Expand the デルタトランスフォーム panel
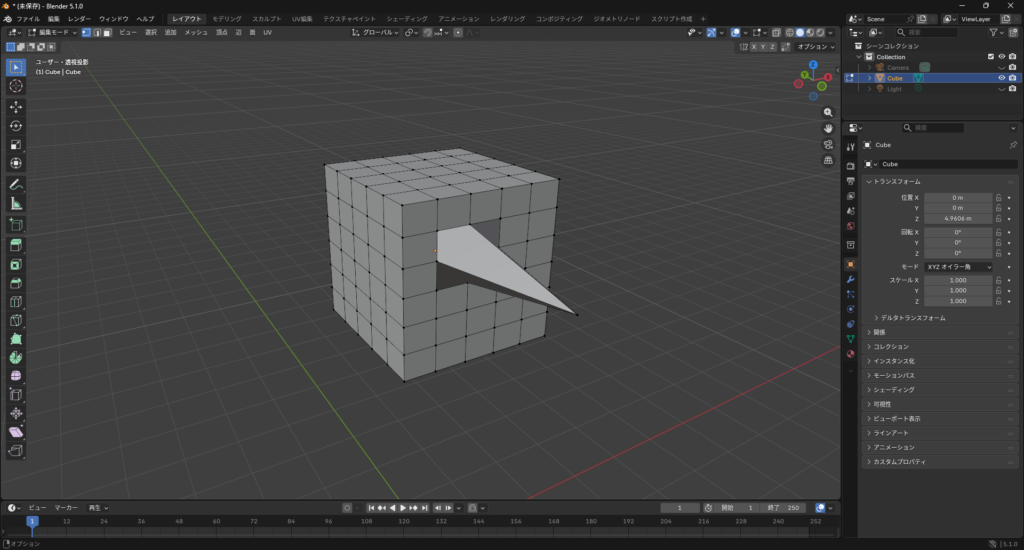Image resolution: width=1024 pixels, height=550 pixels. (x=912, y=318)
